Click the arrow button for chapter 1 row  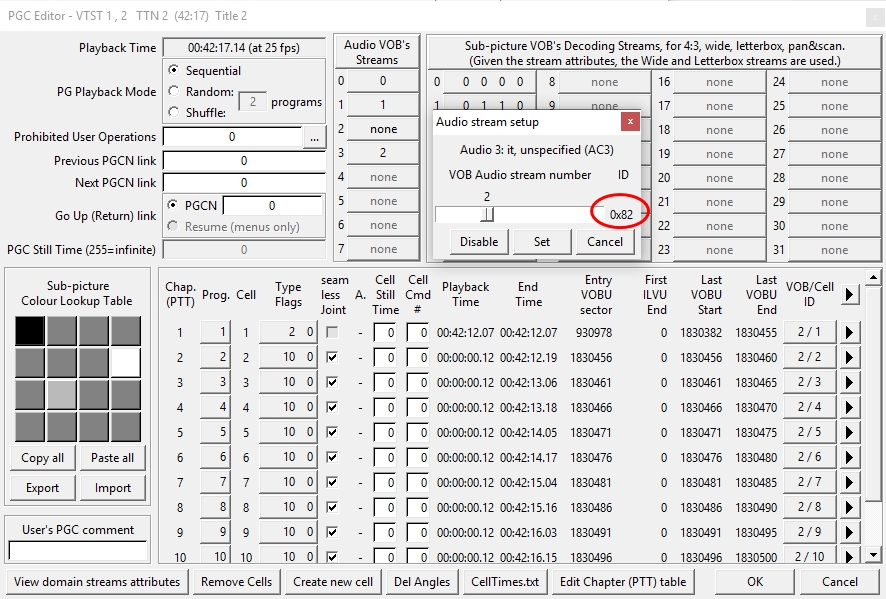click(849, 332)
